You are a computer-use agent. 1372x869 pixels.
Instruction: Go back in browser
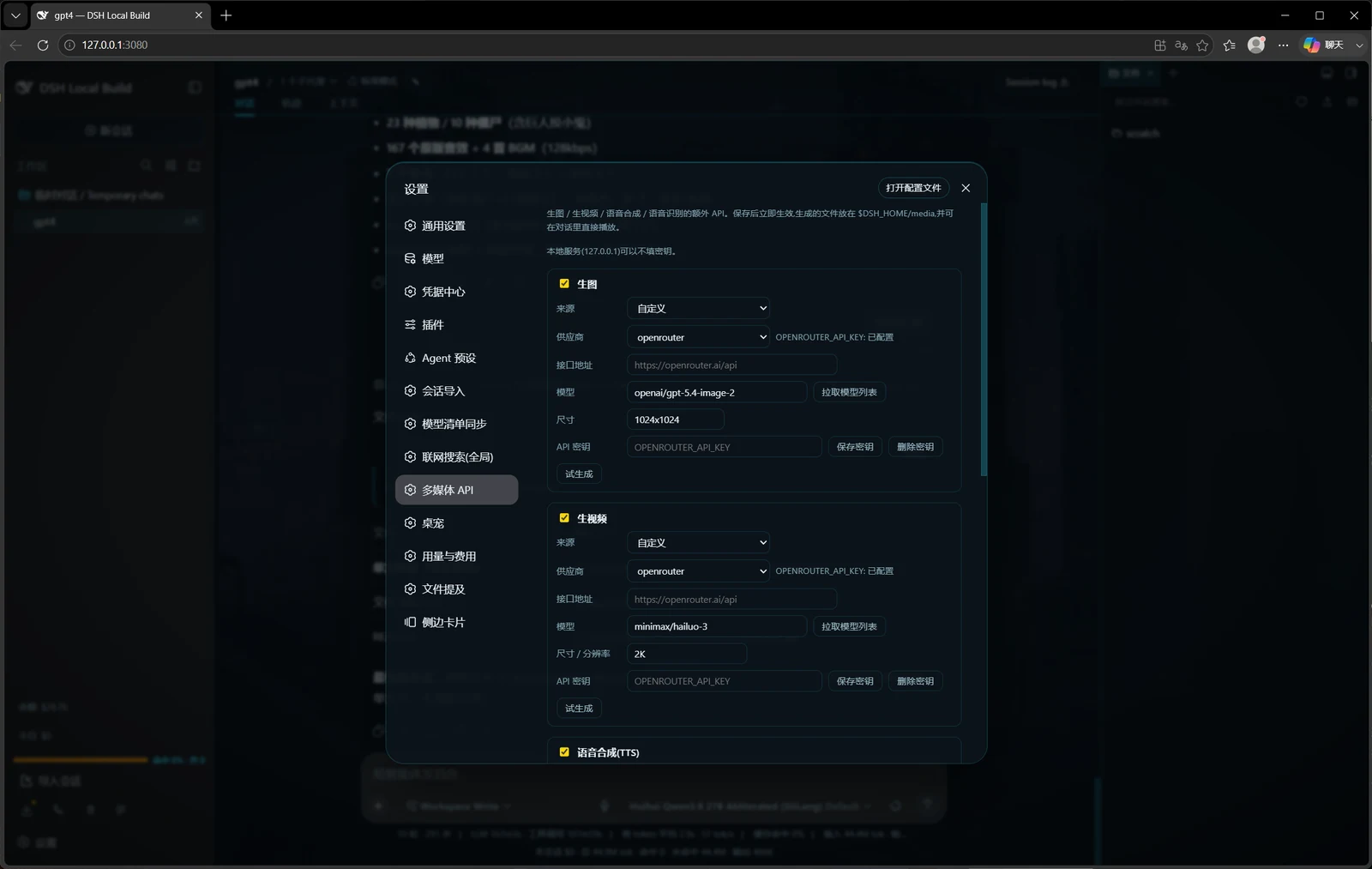15,45
